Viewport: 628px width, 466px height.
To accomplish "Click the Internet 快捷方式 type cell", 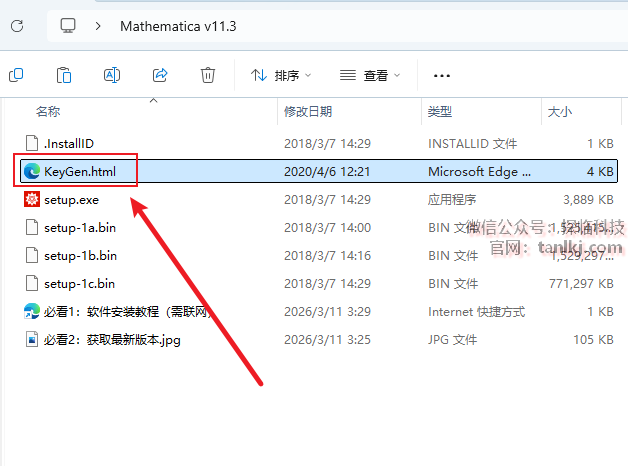I will click(477, 311).
